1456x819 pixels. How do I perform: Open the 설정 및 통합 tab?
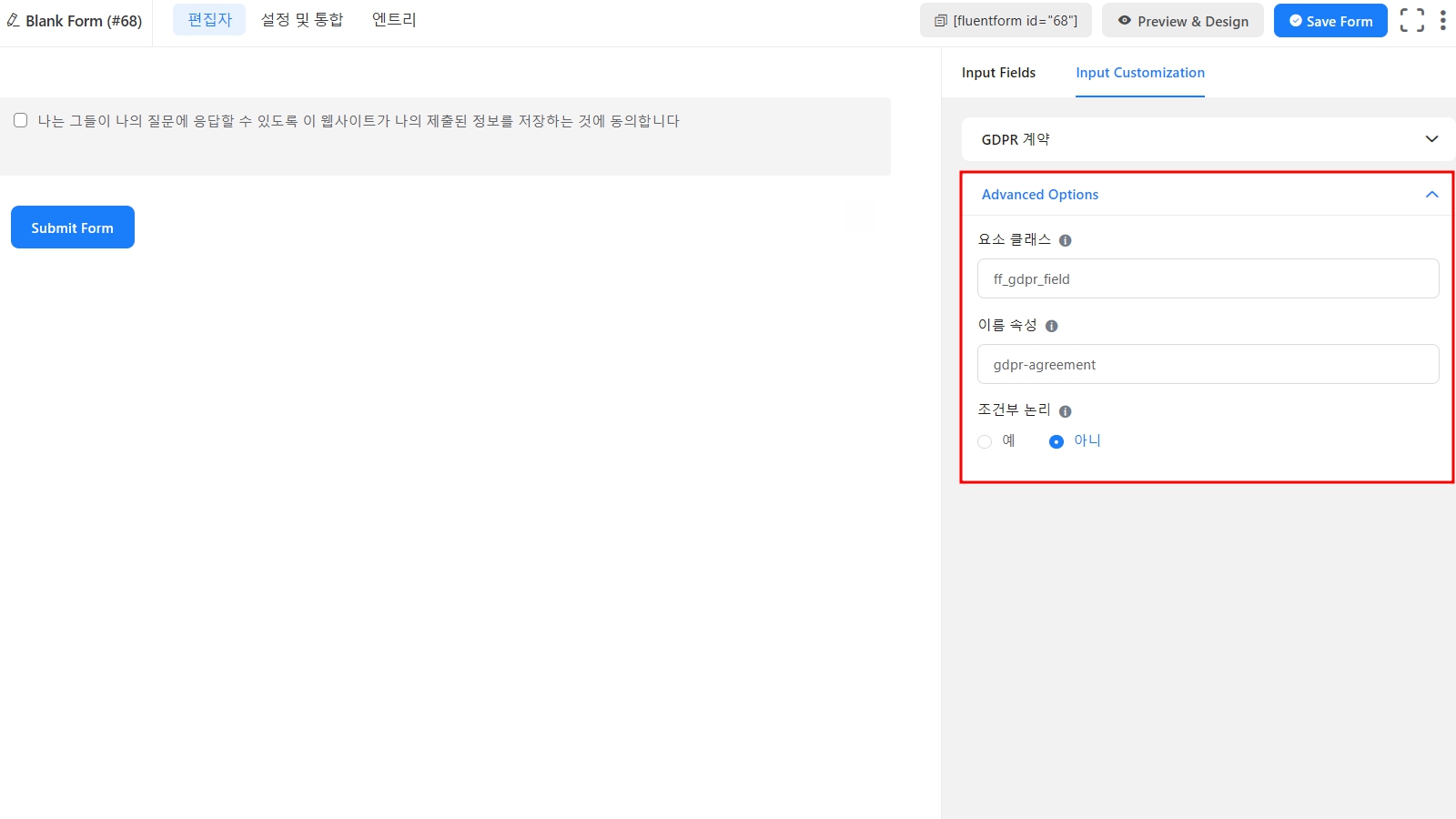(302, 20)
